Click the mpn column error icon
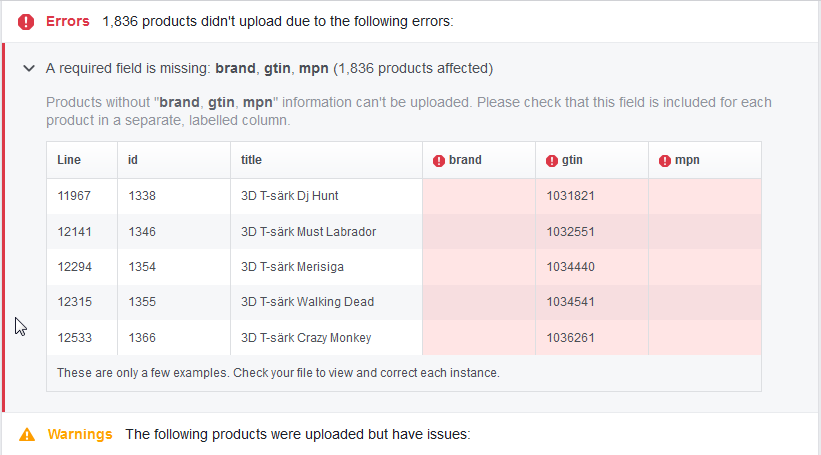The image size is (821, 455). [x=665, y=160]
